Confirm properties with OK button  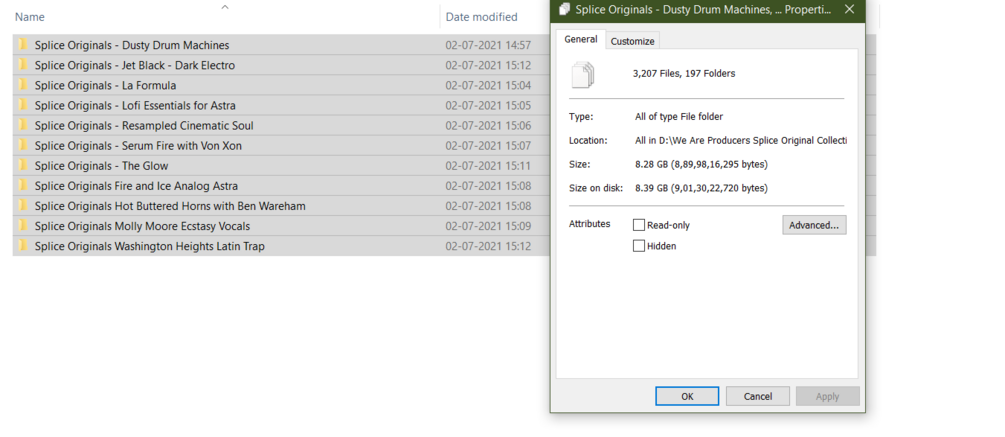coord(687,396)
